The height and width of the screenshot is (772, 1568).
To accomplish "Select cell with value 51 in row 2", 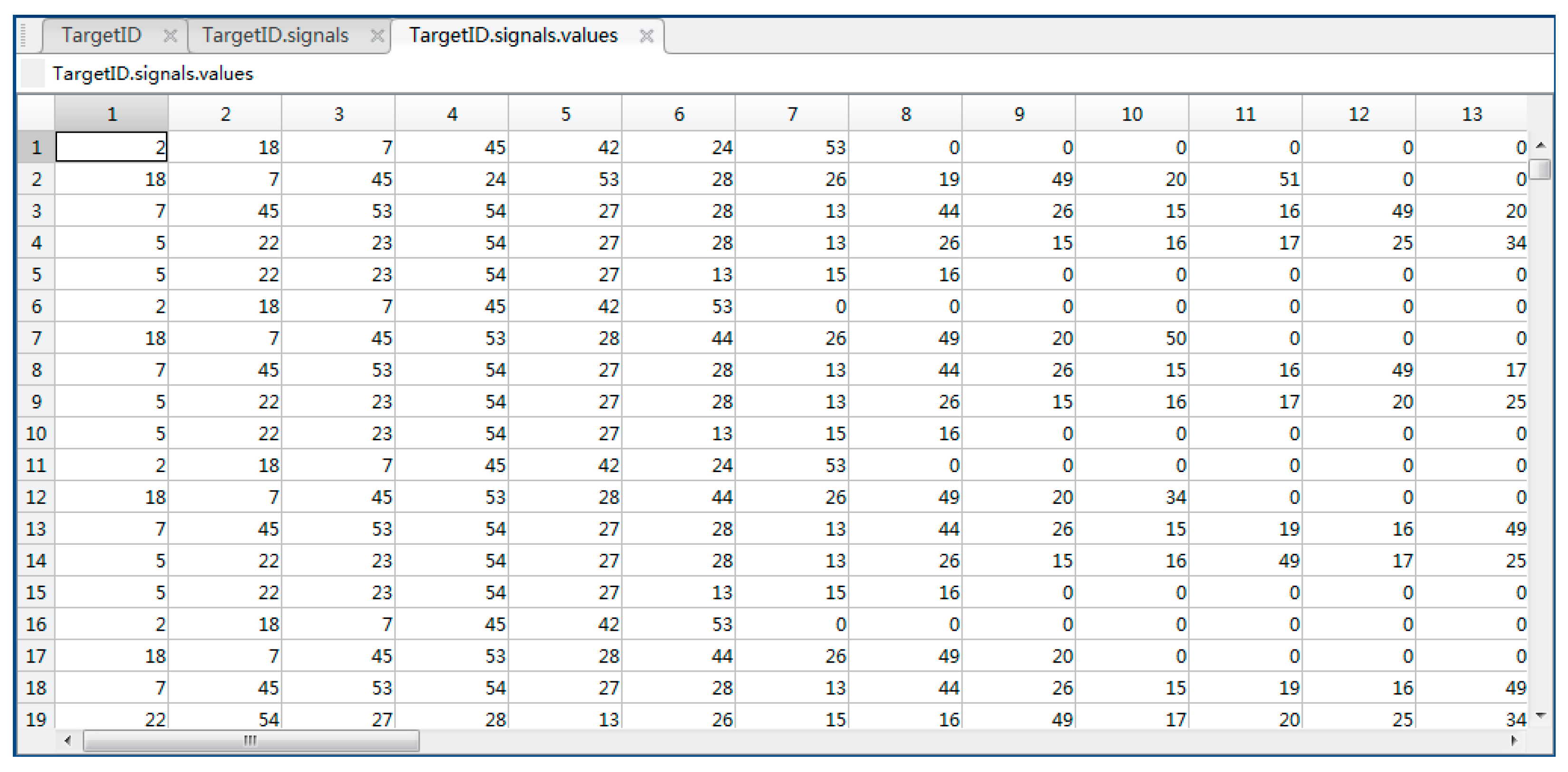I will coord(1245,179).
